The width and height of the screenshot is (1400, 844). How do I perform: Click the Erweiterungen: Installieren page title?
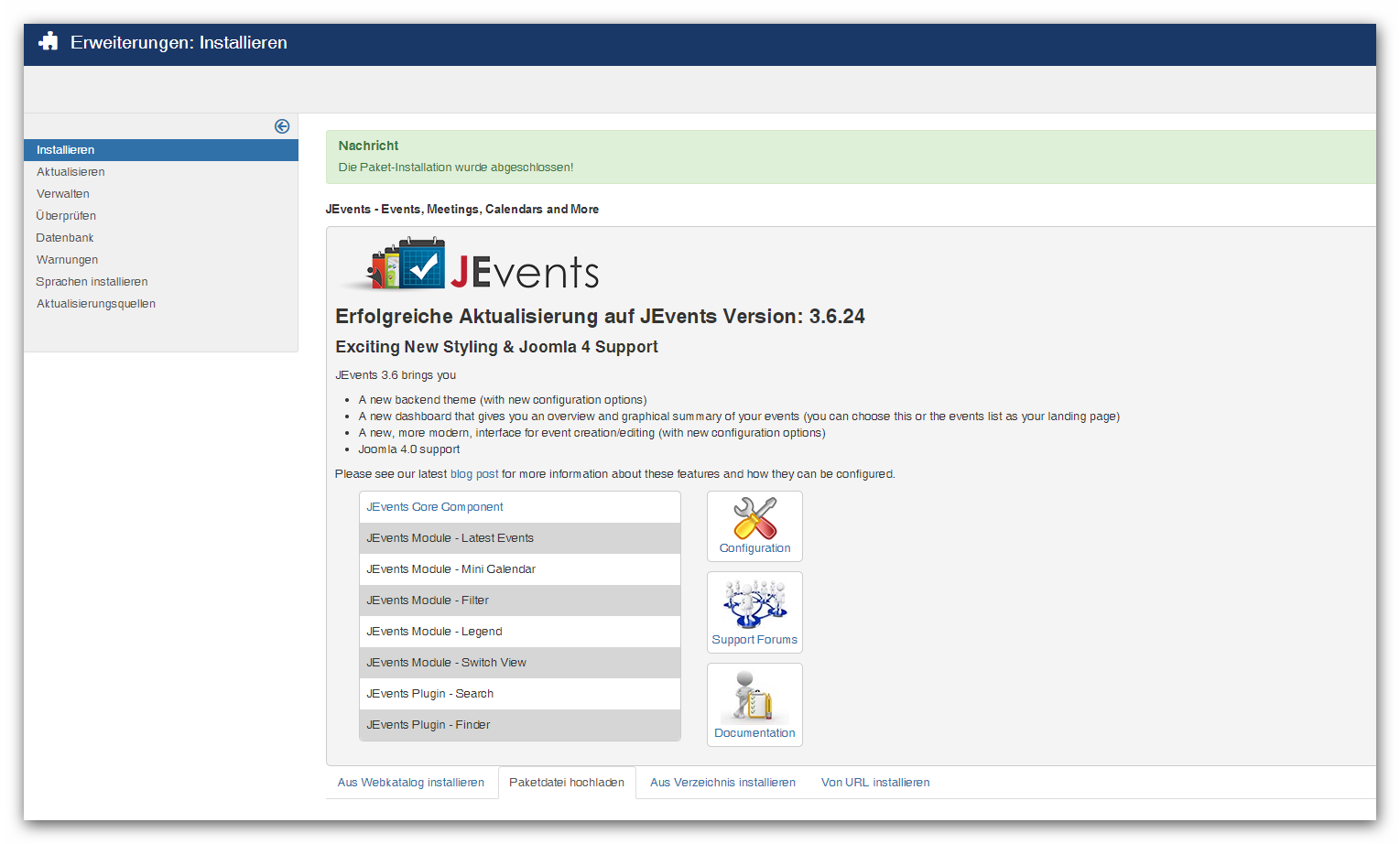(179, 43)
